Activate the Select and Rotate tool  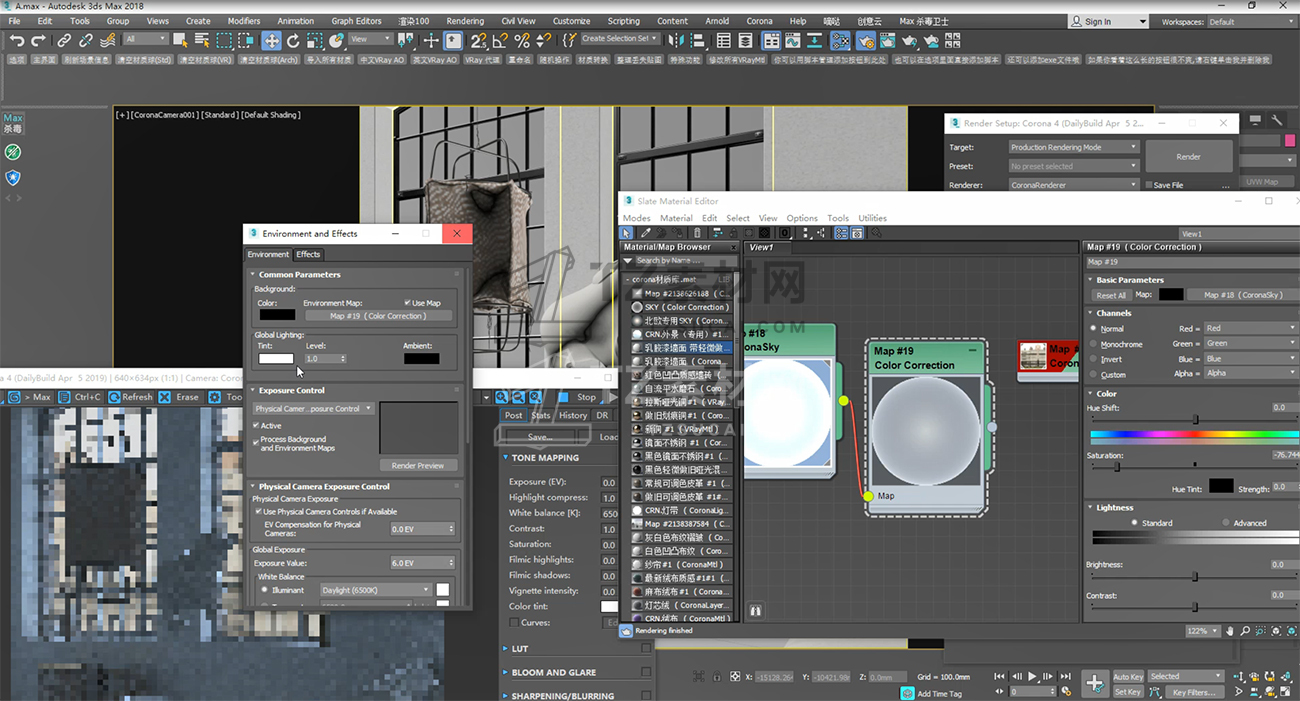tap(293, 40)
